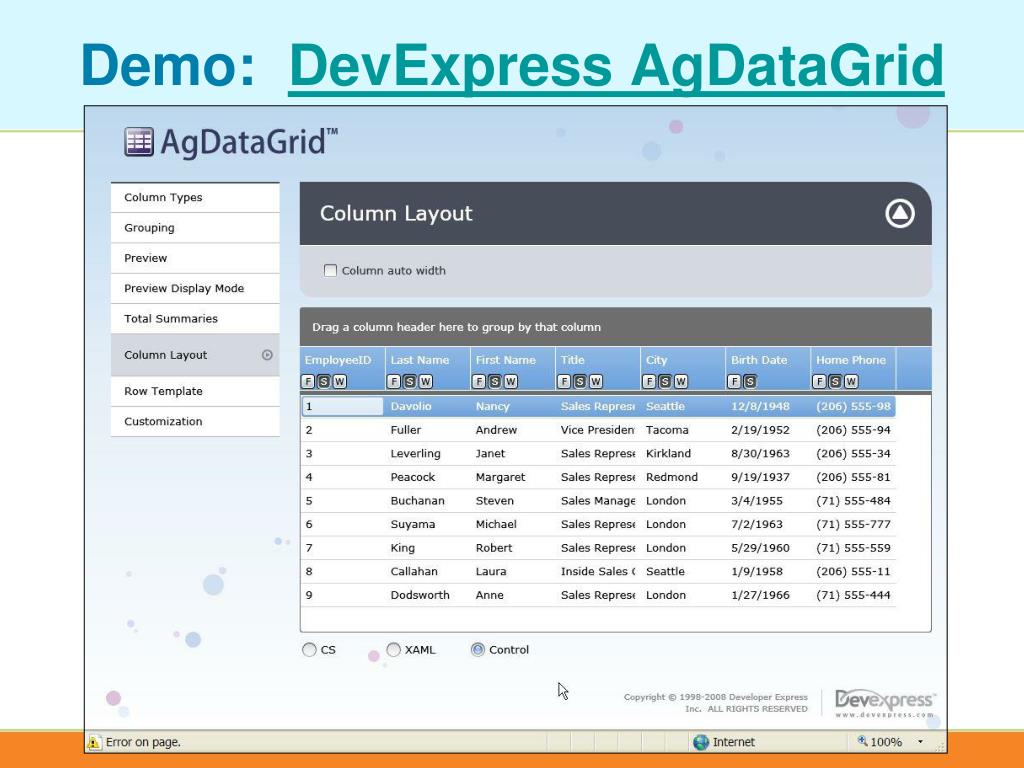Click the Home Phone column header
This screenshot has height=768, width=1024.
click(x=854, y=369)
